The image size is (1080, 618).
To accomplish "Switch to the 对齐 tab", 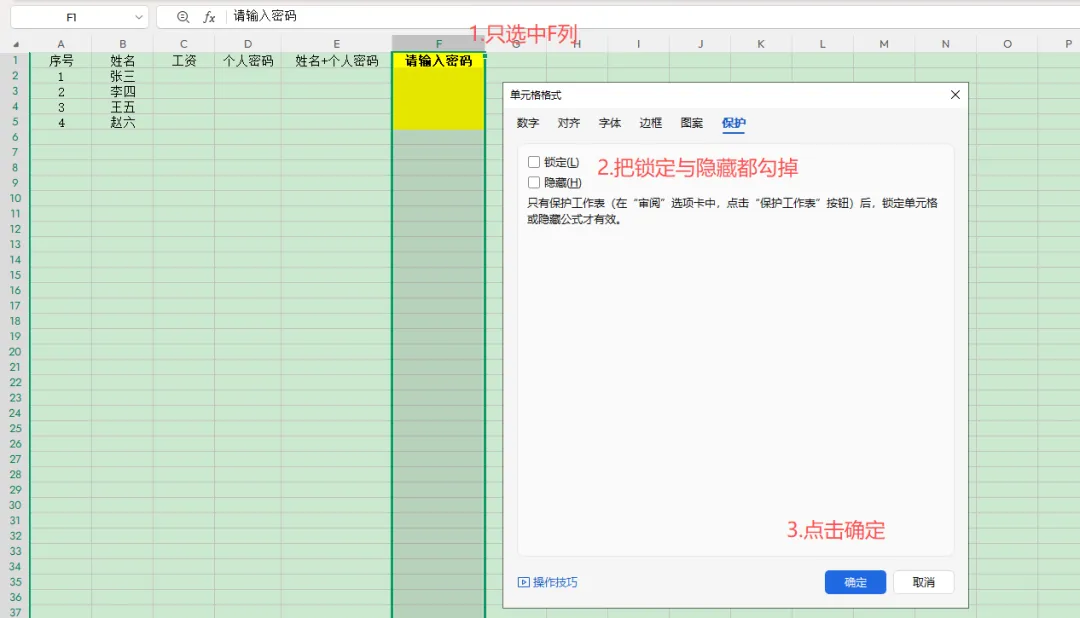I will (568, 123).
